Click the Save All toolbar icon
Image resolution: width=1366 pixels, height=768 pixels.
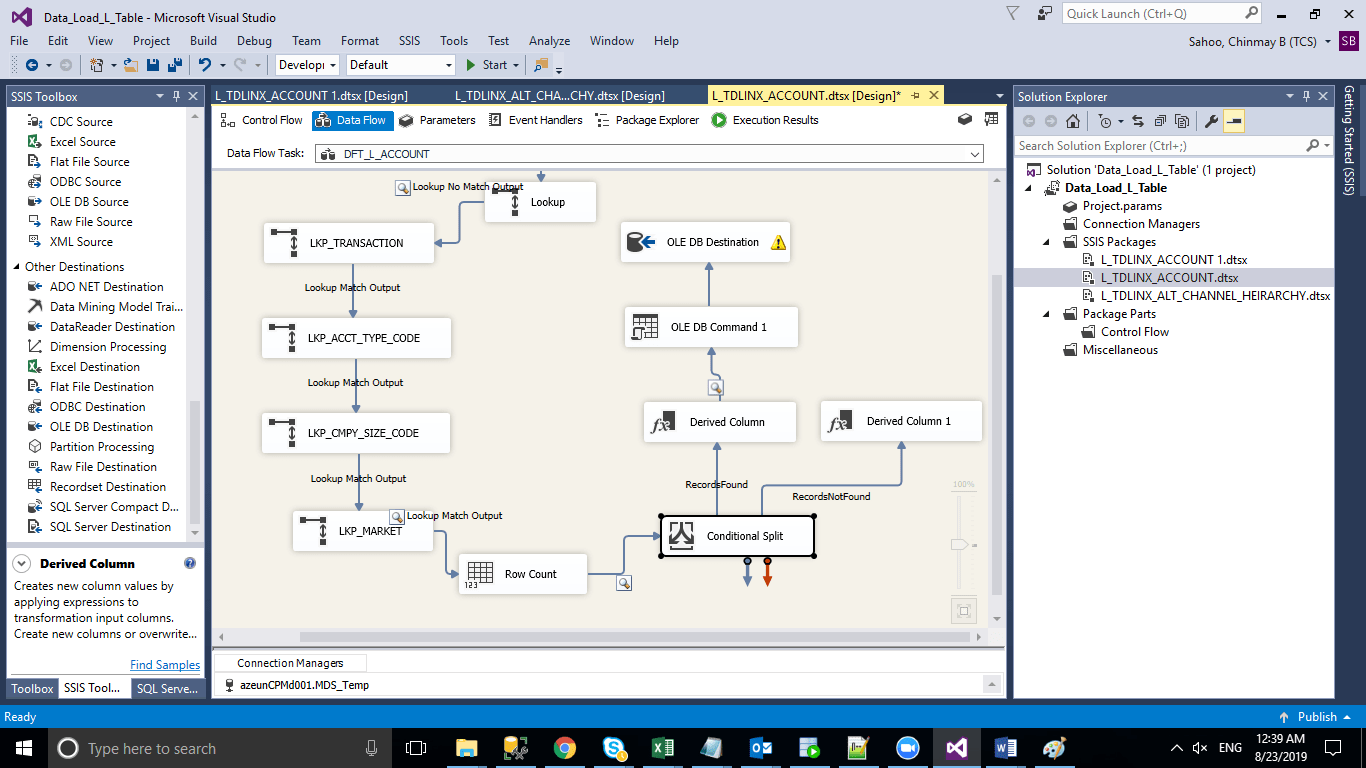coord(173,65)
